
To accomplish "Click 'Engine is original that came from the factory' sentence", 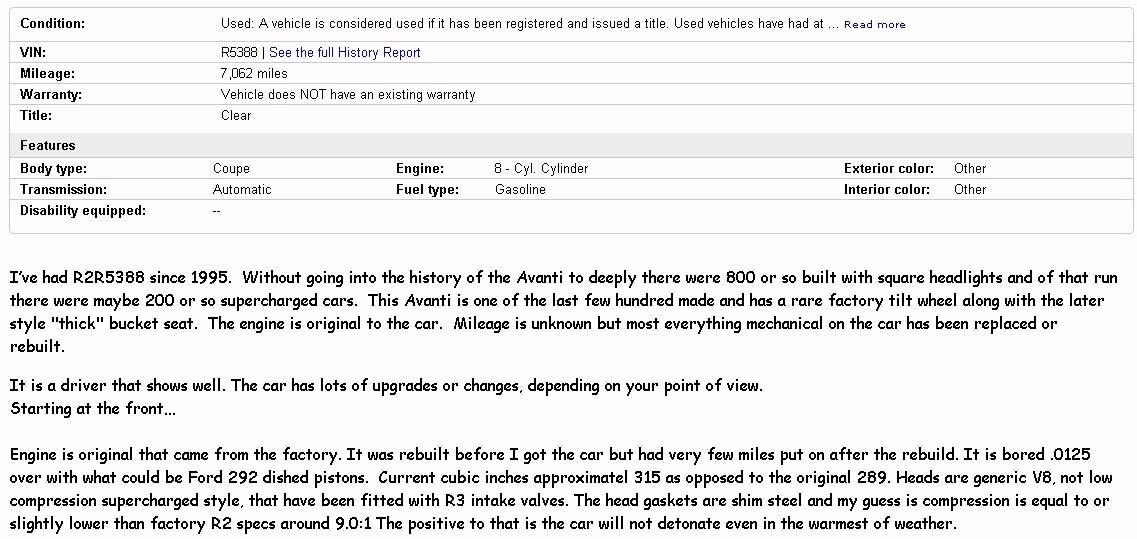I will point(174,456).
